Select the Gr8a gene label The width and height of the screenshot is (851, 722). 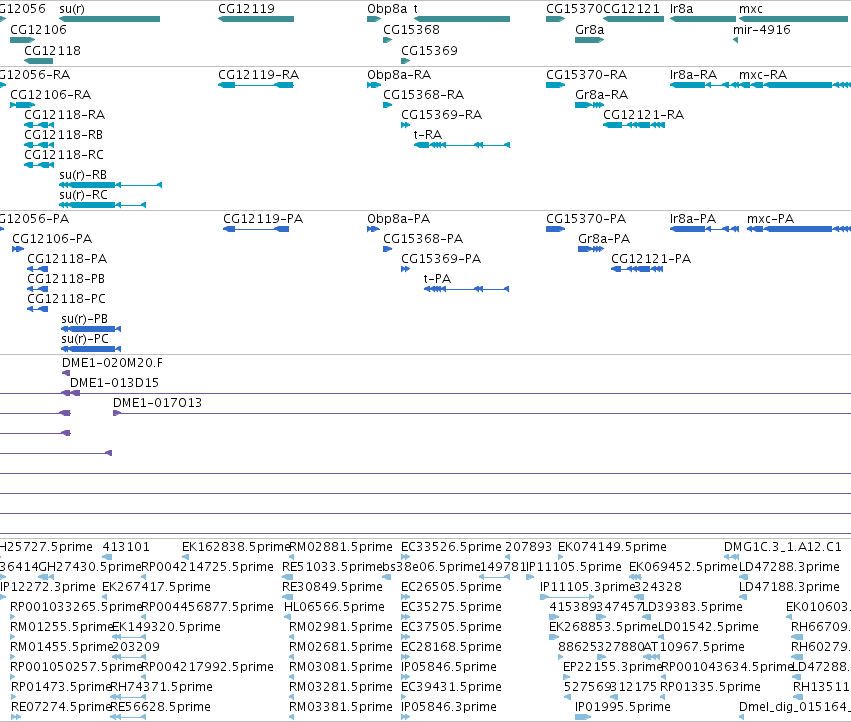click(x=589, y=29)
